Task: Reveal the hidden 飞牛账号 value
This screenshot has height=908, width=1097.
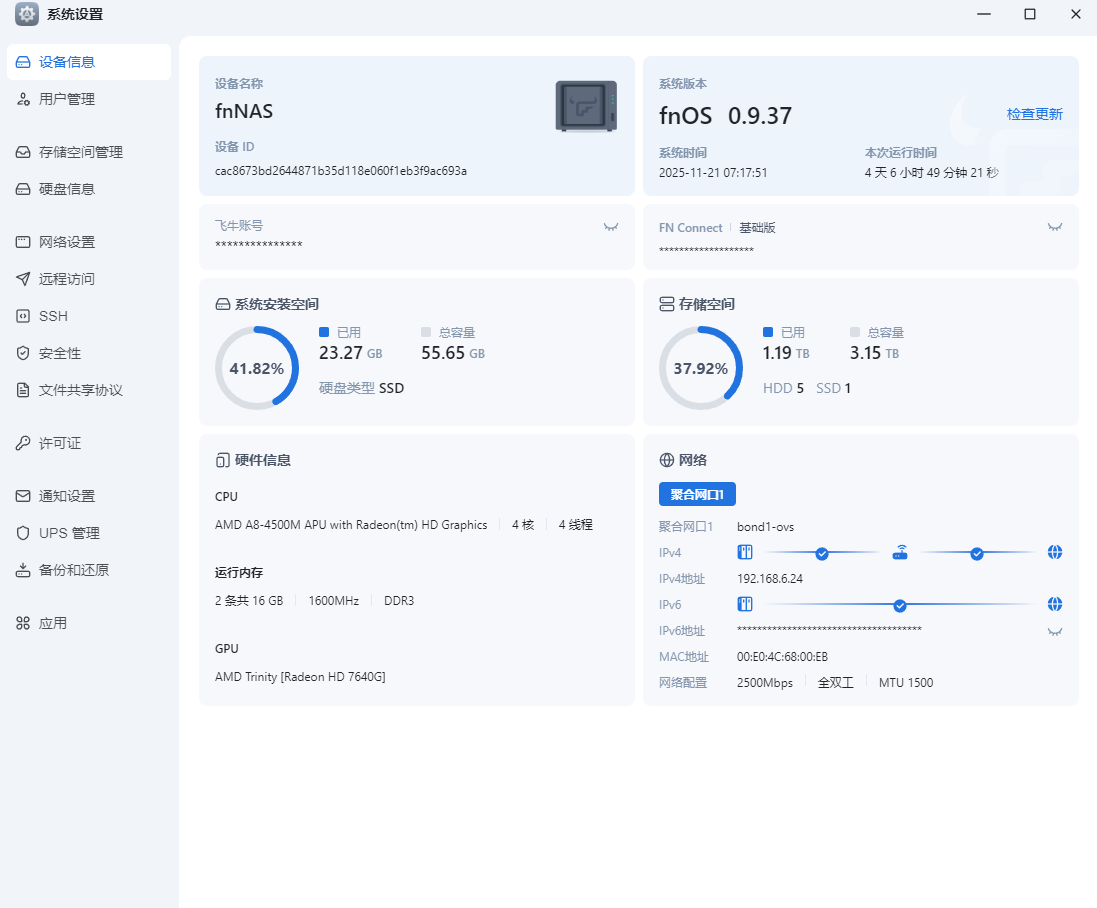Action: (x=610, y=227)
